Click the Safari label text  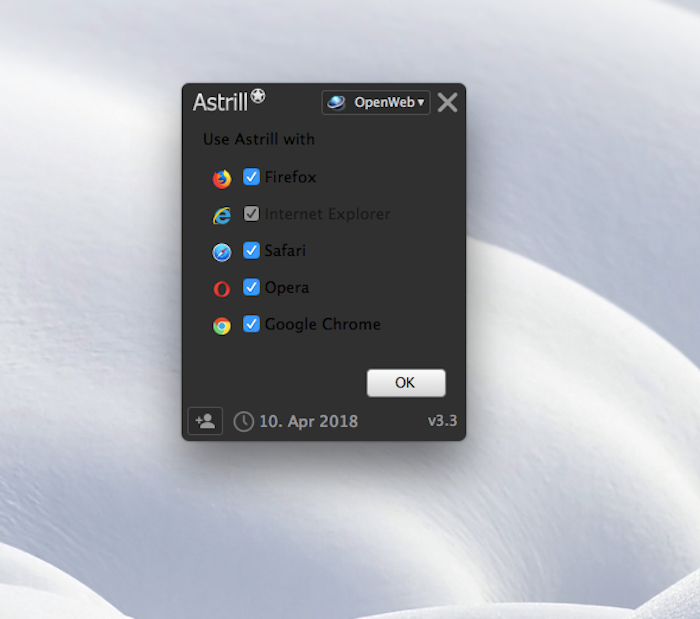coord(285,250)
